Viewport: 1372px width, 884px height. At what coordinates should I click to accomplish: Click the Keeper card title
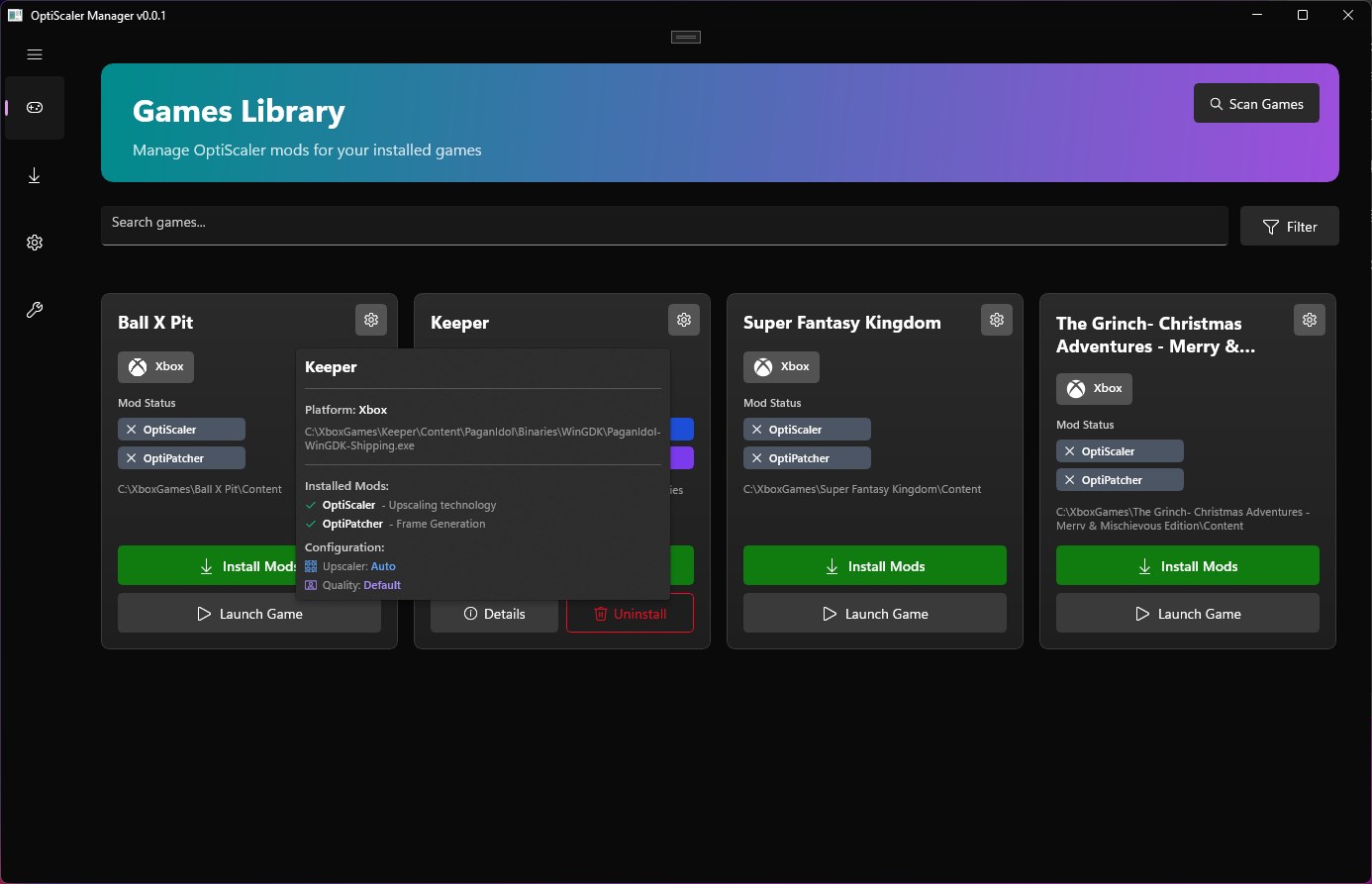point(459,323)
